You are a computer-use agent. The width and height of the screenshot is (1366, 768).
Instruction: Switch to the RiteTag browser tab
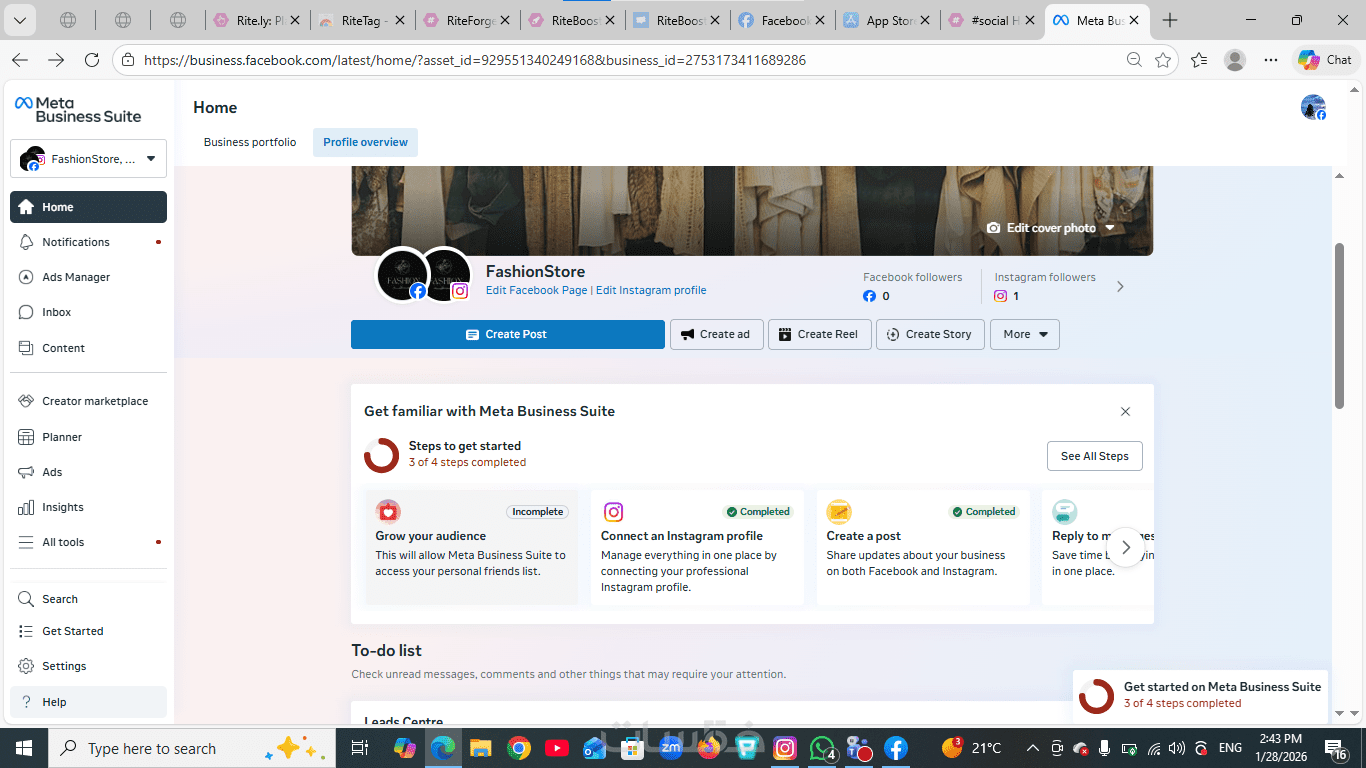pos(362,20)
